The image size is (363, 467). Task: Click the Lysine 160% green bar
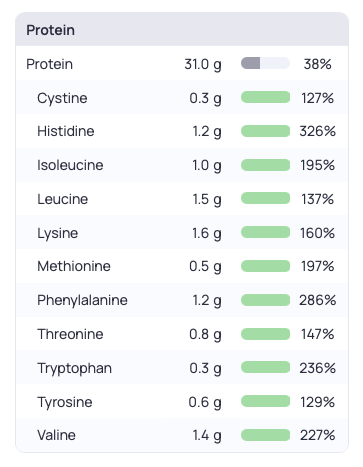coord(265,233)
